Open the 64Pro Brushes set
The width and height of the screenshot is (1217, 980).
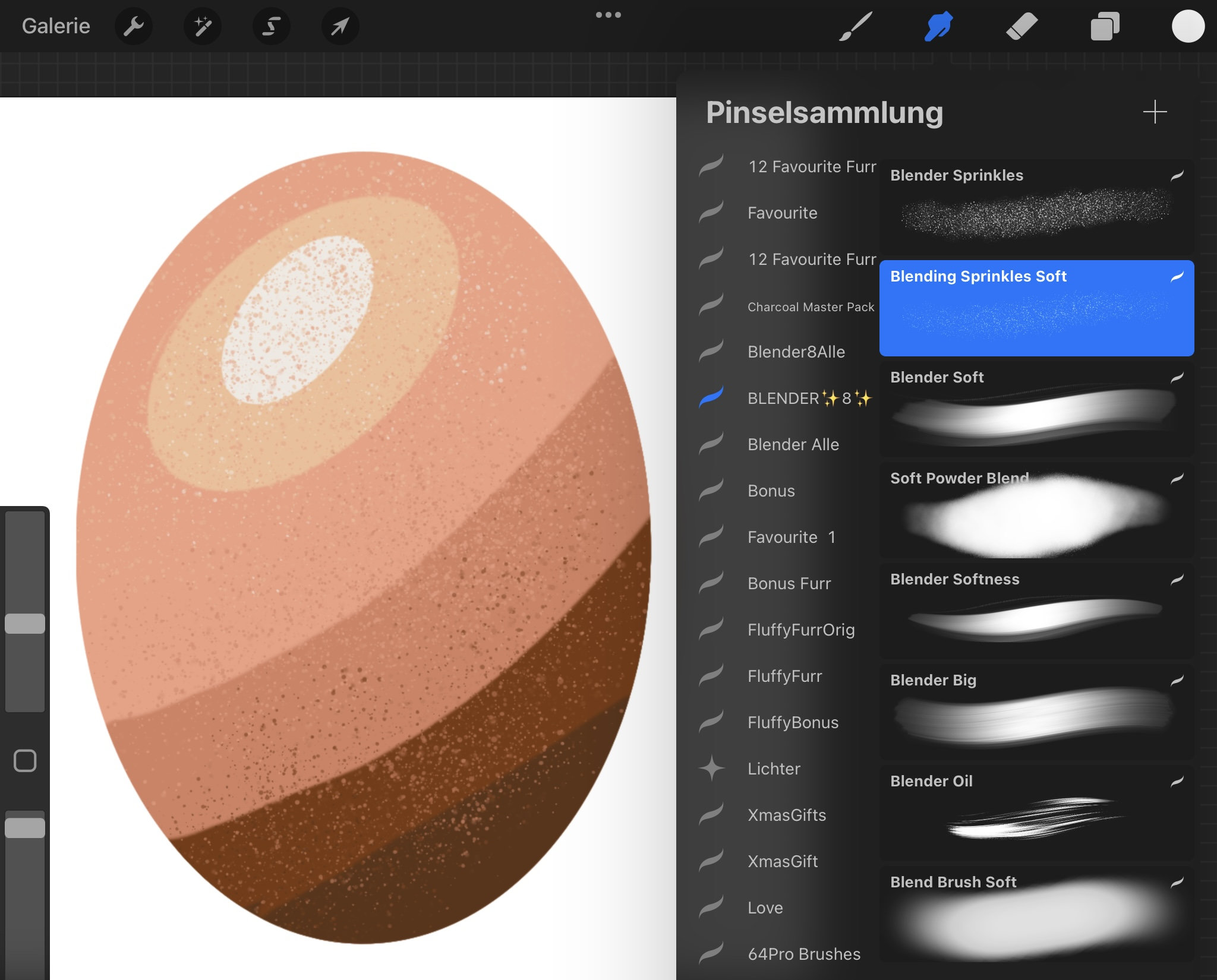(x=788, y=954)
